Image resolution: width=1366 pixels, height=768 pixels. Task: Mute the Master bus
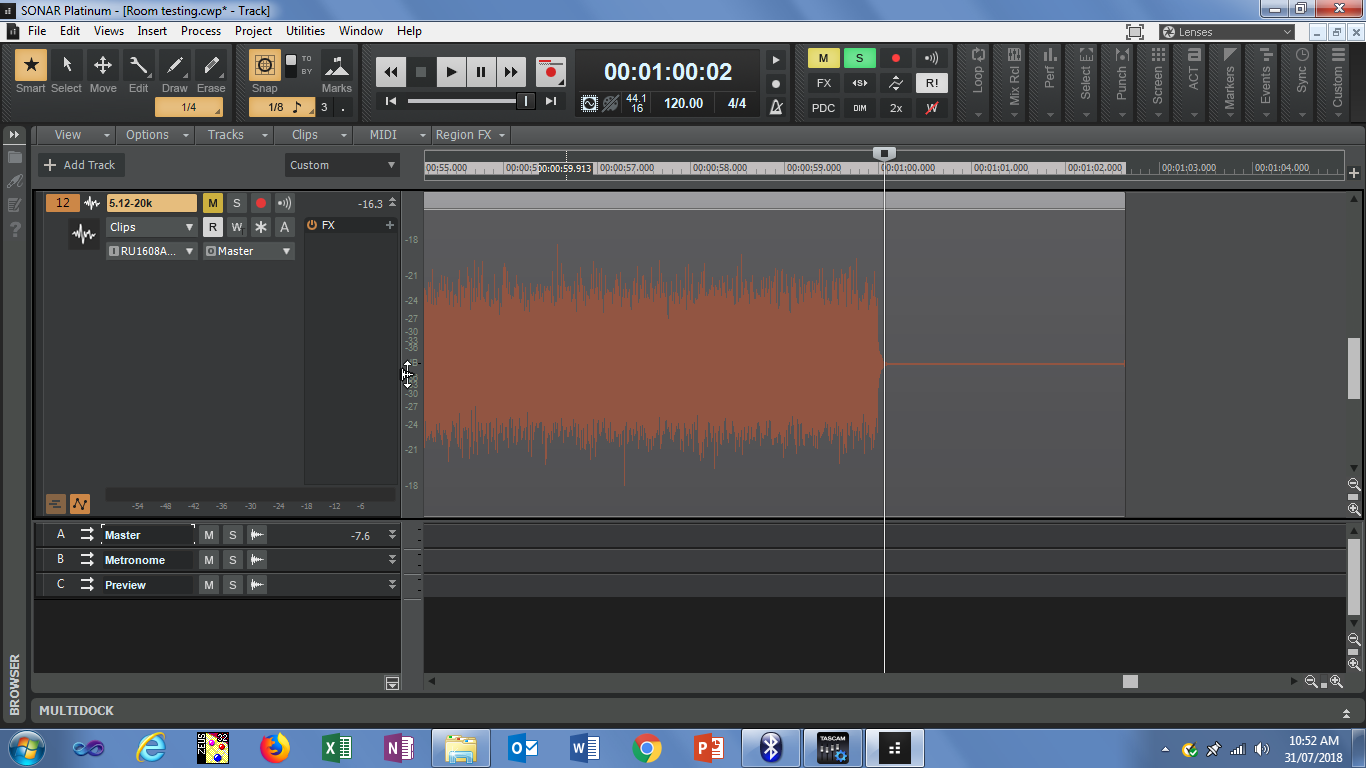(x=208, y=535)
